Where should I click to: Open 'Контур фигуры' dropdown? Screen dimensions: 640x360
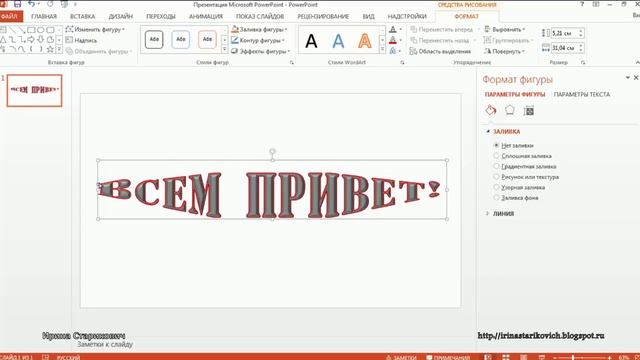tap(258, 40)
